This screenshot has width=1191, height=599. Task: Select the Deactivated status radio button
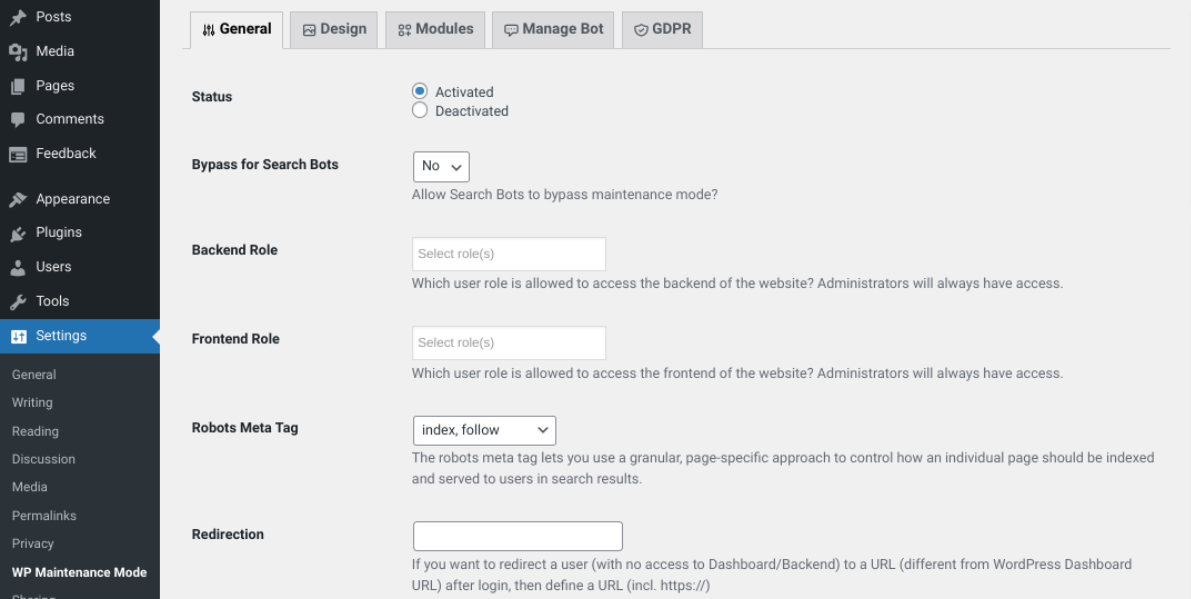tap(419, 111)
